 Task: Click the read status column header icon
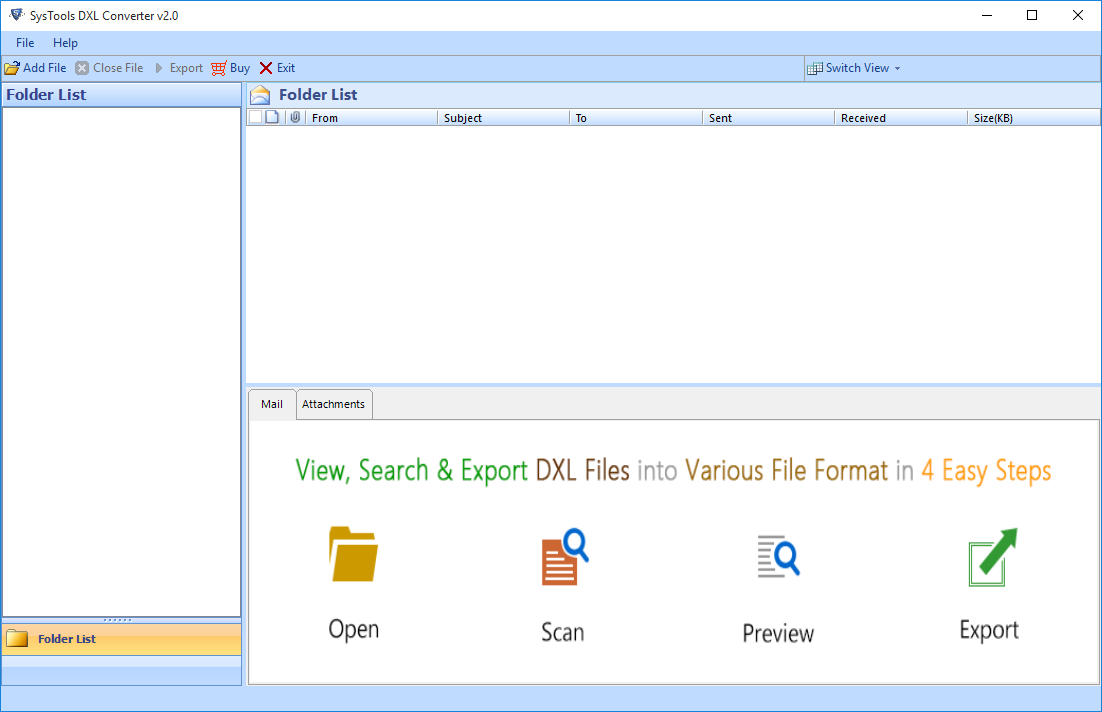pos(271,117)
